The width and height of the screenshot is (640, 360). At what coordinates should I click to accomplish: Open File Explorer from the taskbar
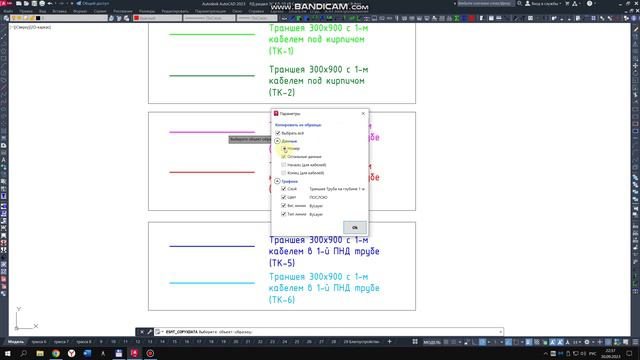pyautogui.click(x=40, y=353)
